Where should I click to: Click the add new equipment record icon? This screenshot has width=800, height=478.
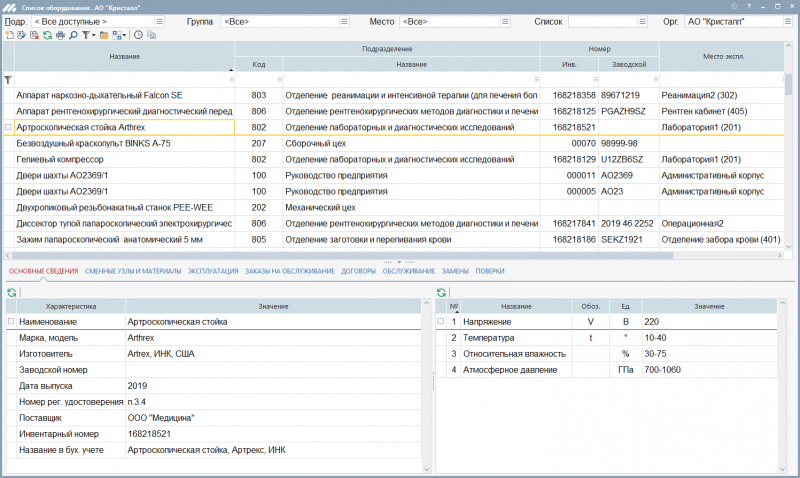(x=9, y=35)
